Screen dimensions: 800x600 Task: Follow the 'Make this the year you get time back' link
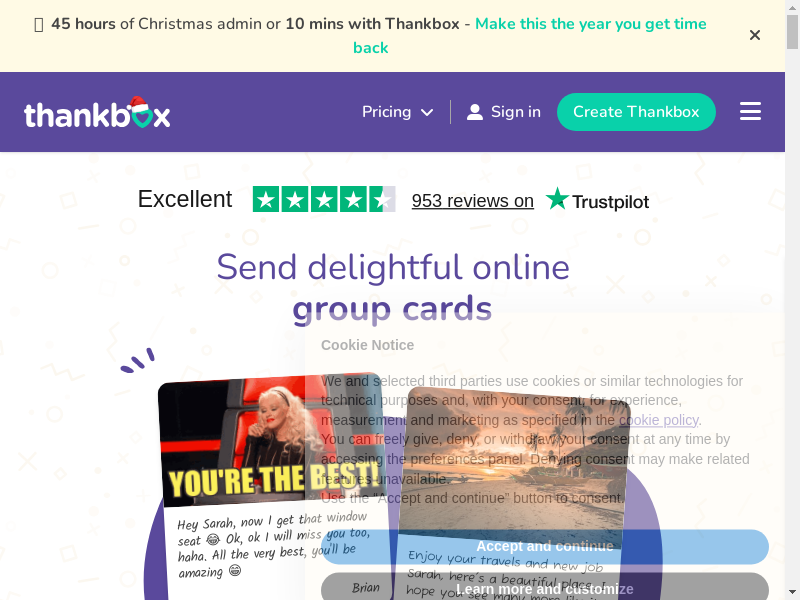530,36
